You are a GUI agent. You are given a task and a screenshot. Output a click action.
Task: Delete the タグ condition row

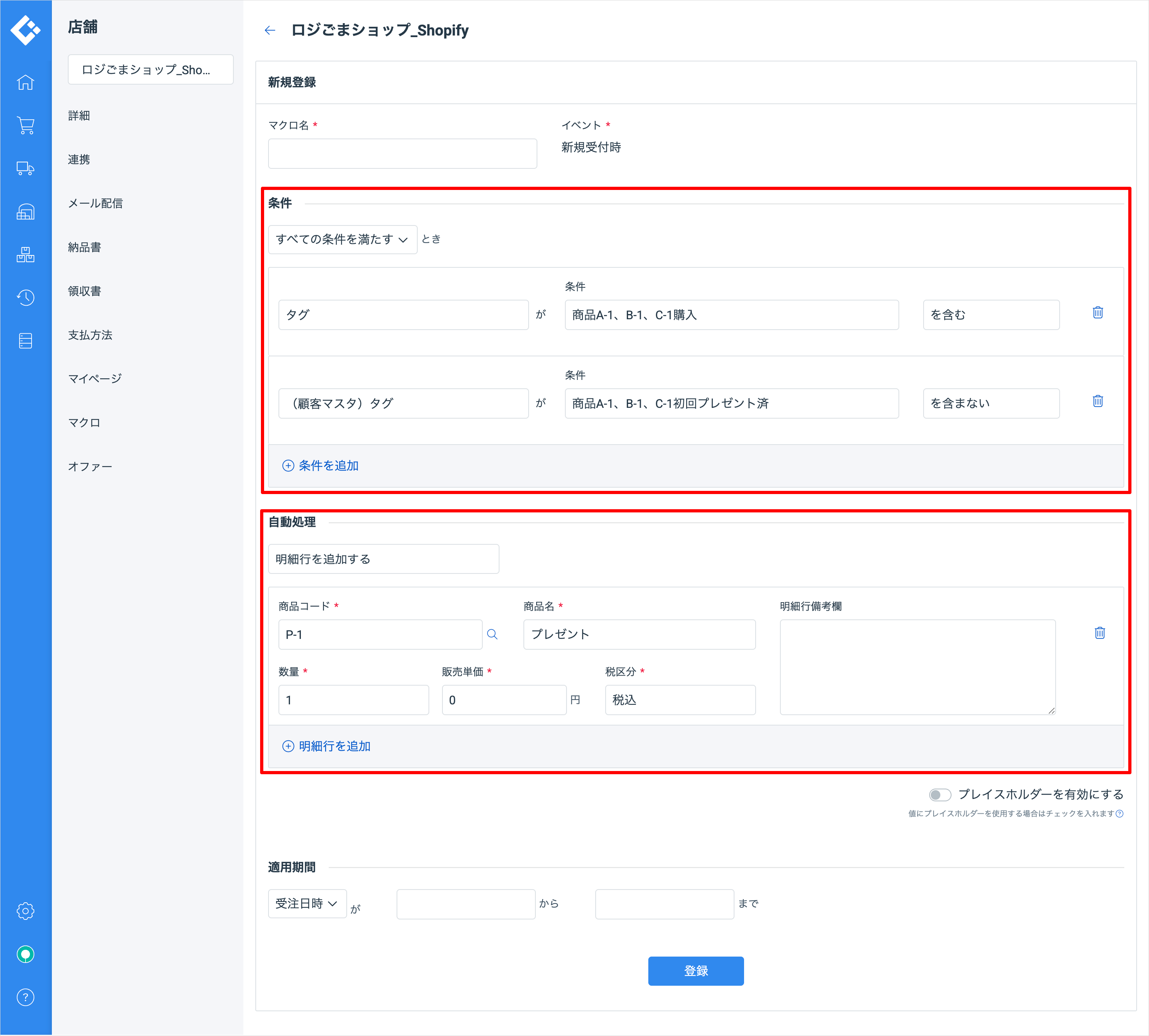[x=1098, y=312]
